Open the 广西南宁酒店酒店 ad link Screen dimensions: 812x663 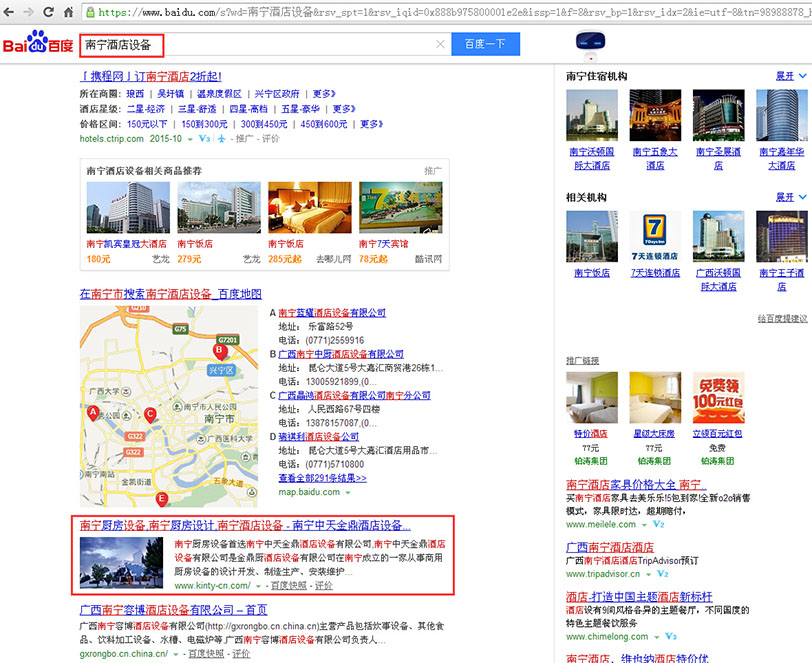610,547
